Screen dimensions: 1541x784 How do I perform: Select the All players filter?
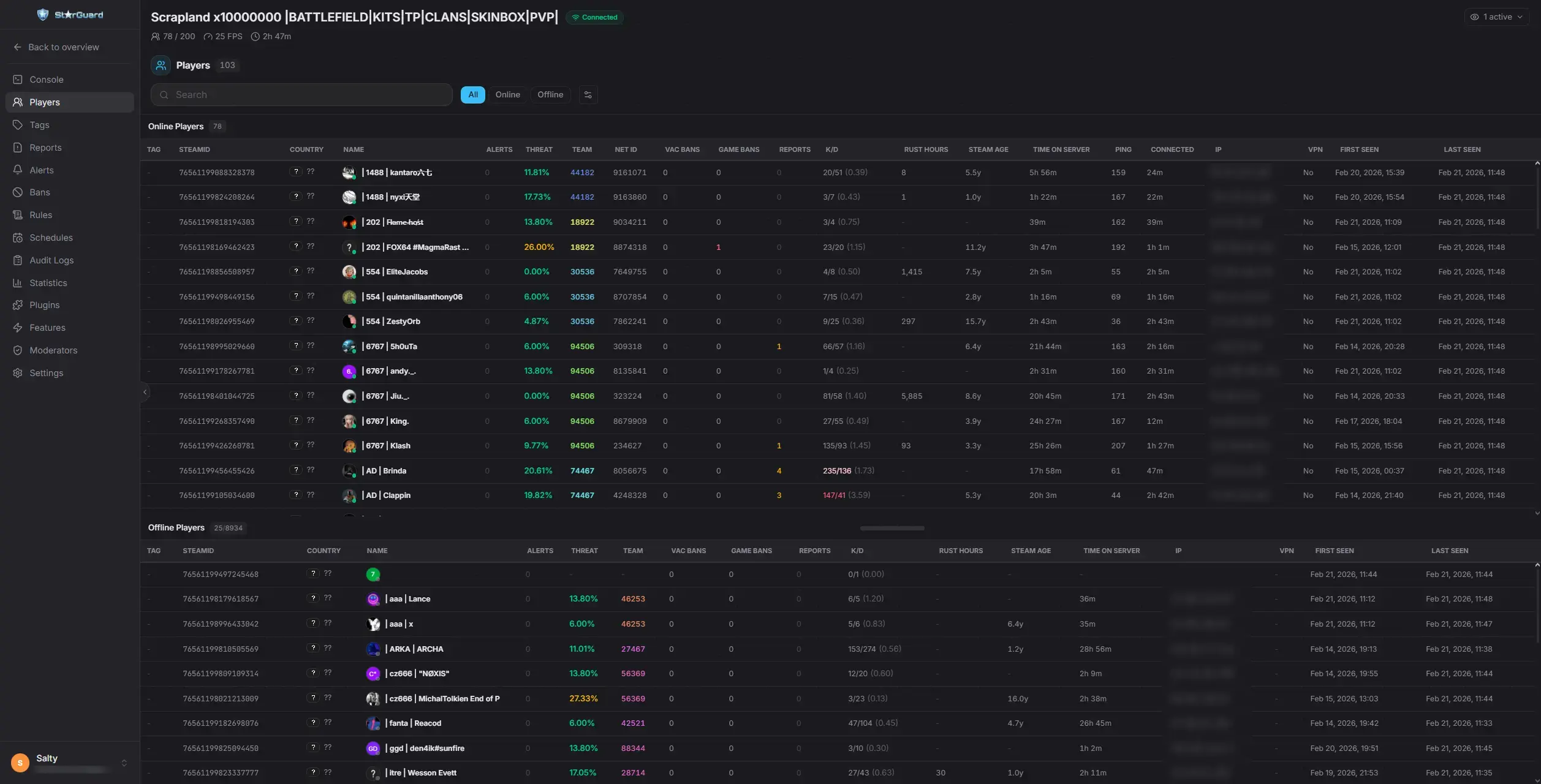click(472, 95)
